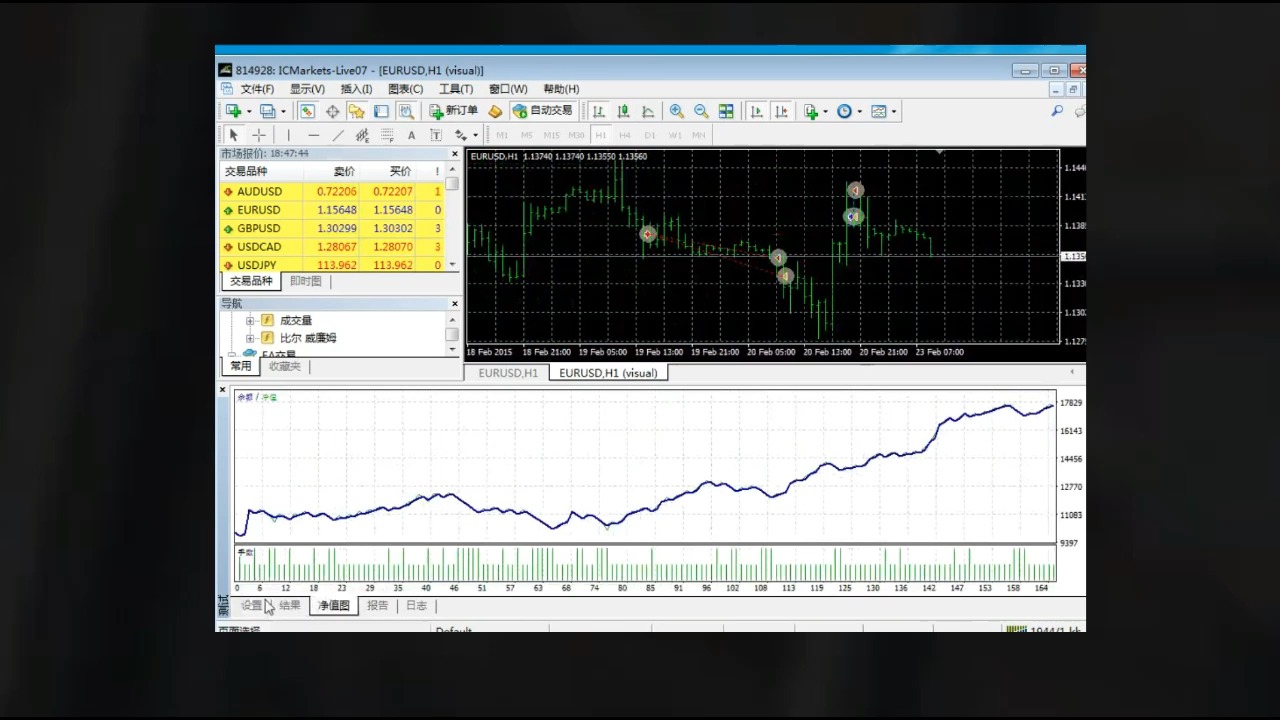Switch to the 即时图 tab

point(306,281)
